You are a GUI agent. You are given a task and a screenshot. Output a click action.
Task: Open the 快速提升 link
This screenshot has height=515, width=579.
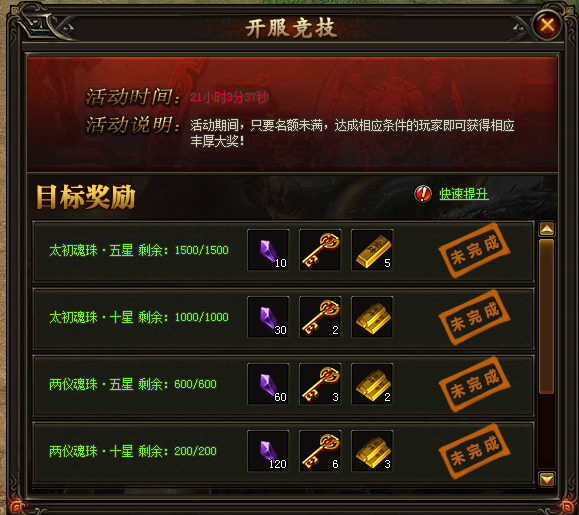point(464,194)
